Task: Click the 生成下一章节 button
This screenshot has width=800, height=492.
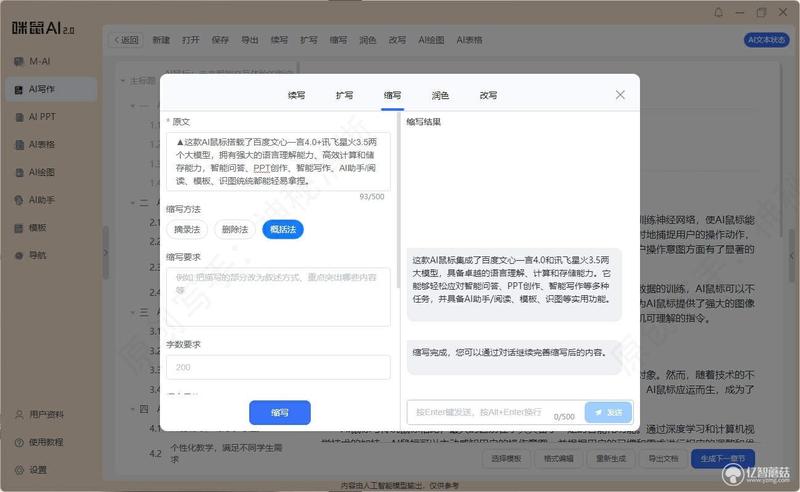Action: tap(722, 459)
